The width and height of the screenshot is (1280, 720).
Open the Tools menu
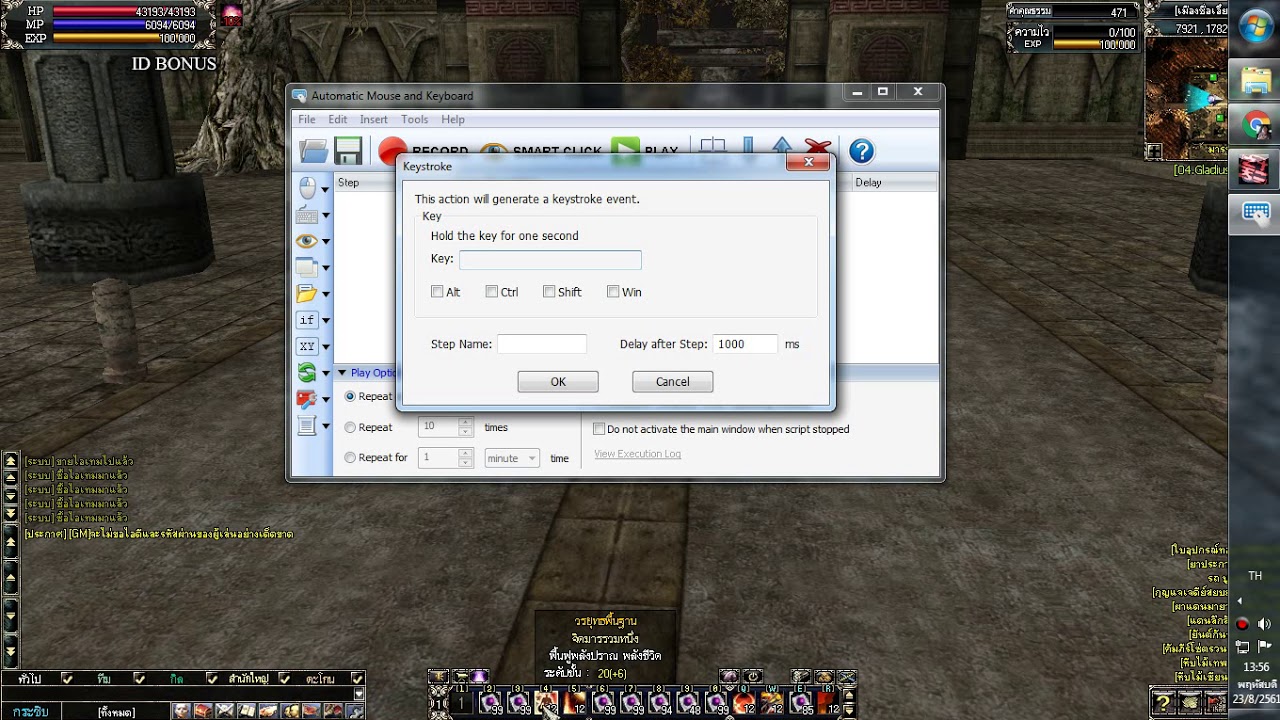click(x=414, y=119)
